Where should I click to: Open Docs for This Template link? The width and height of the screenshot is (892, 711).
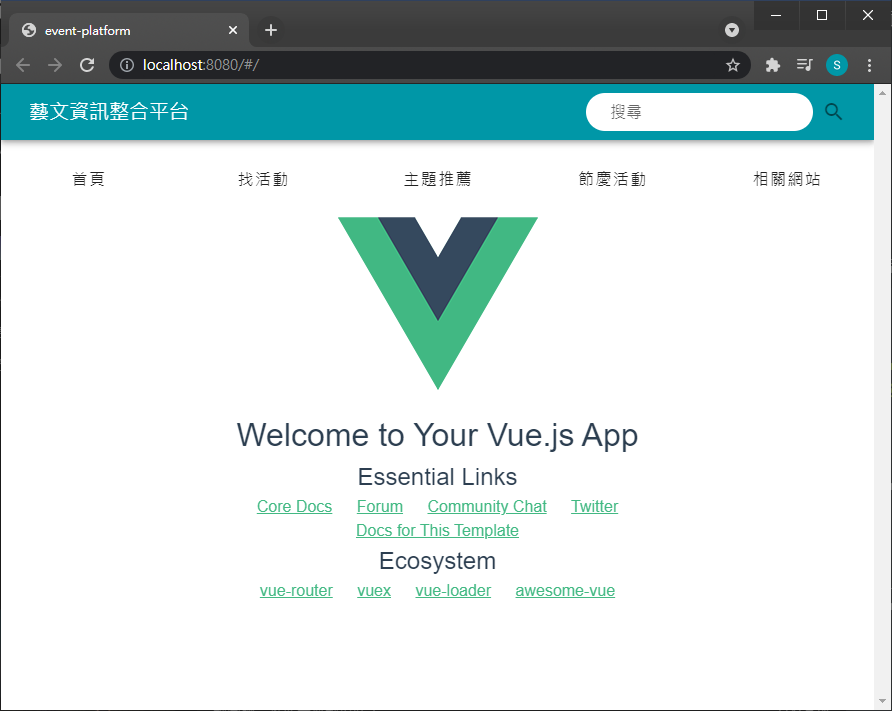coord(437,530)
